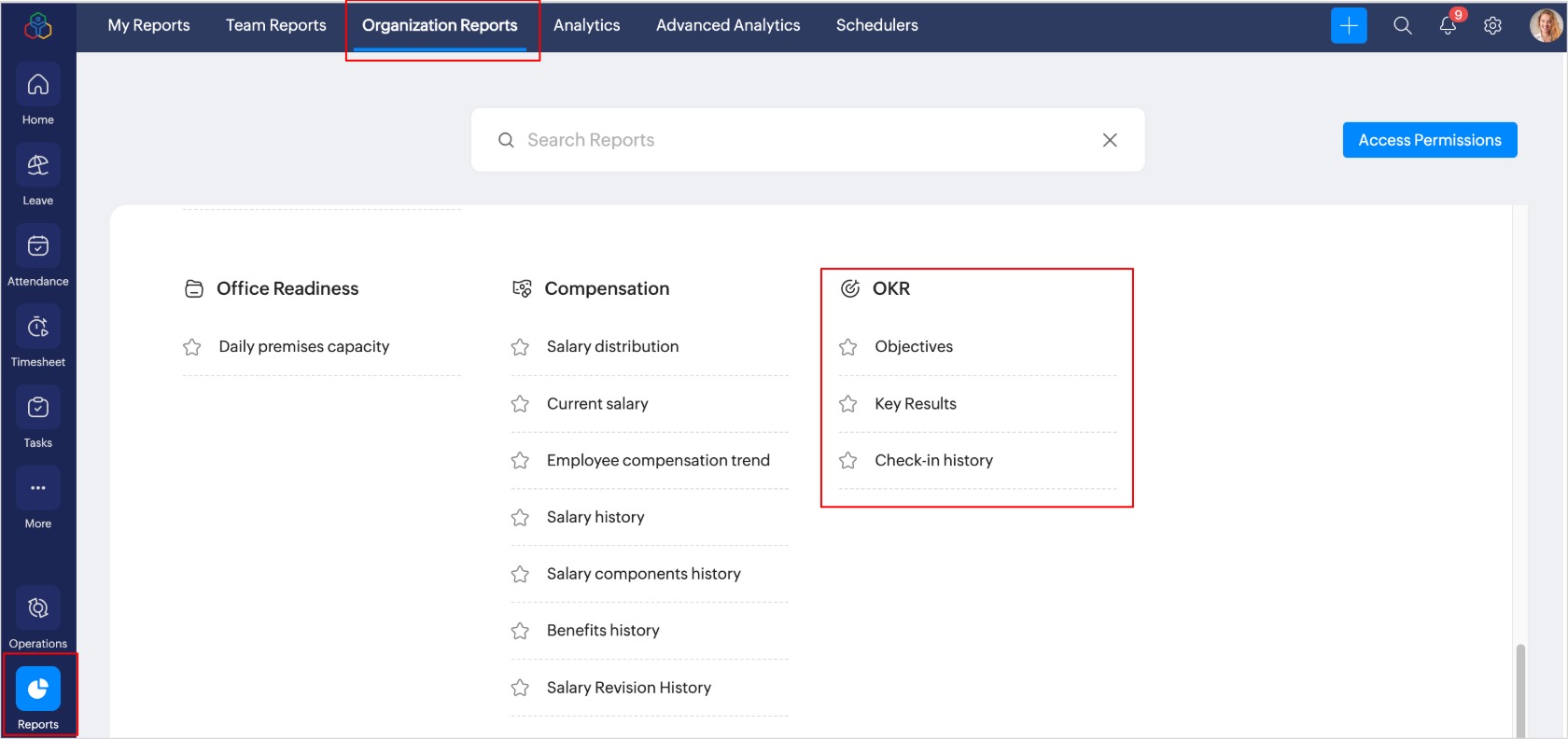Open the Leave module icon
1568x739 pixels.
tap(37, 166)
